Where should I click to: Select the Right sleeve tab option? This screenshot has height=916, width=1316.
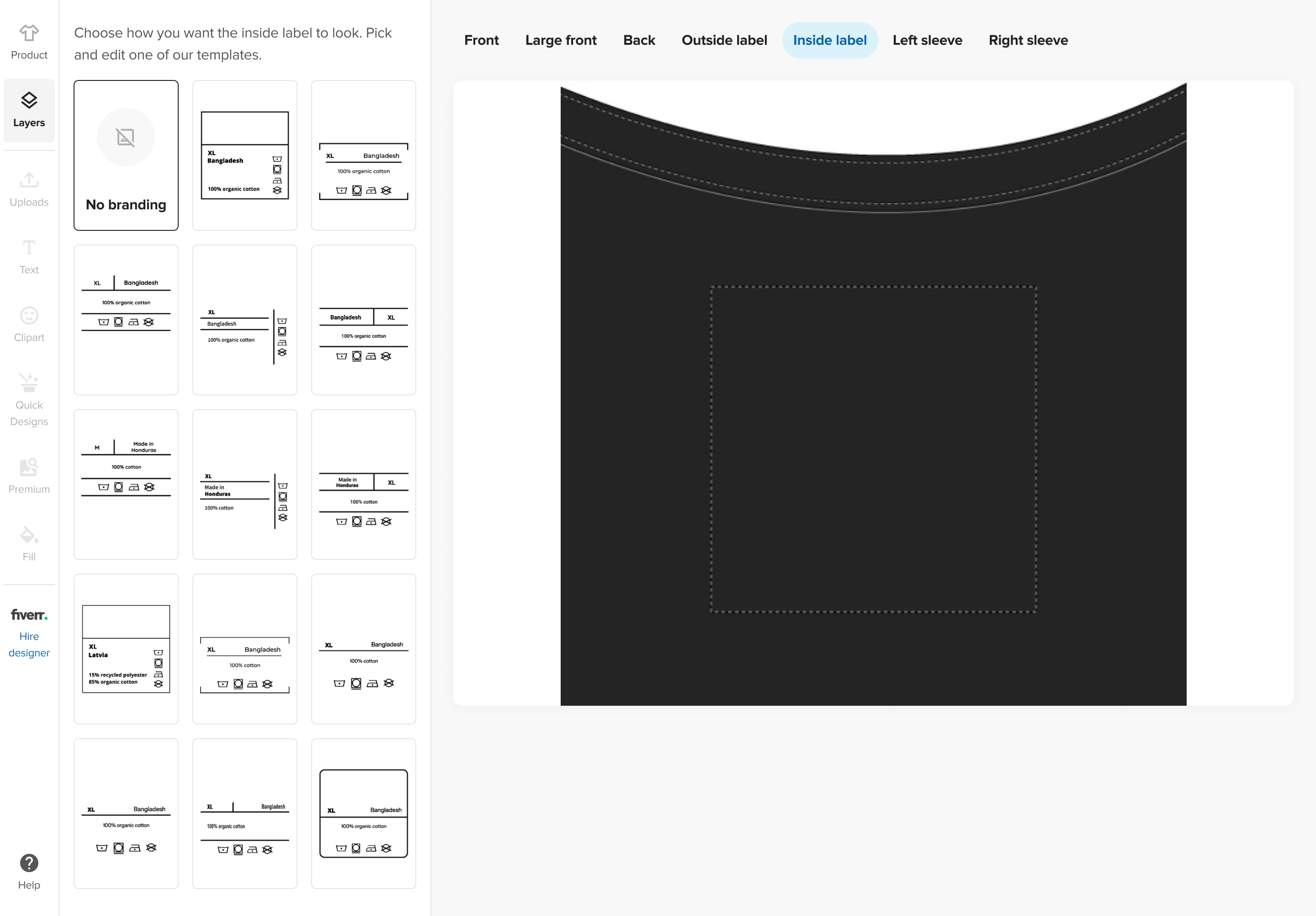[1029, 40]
